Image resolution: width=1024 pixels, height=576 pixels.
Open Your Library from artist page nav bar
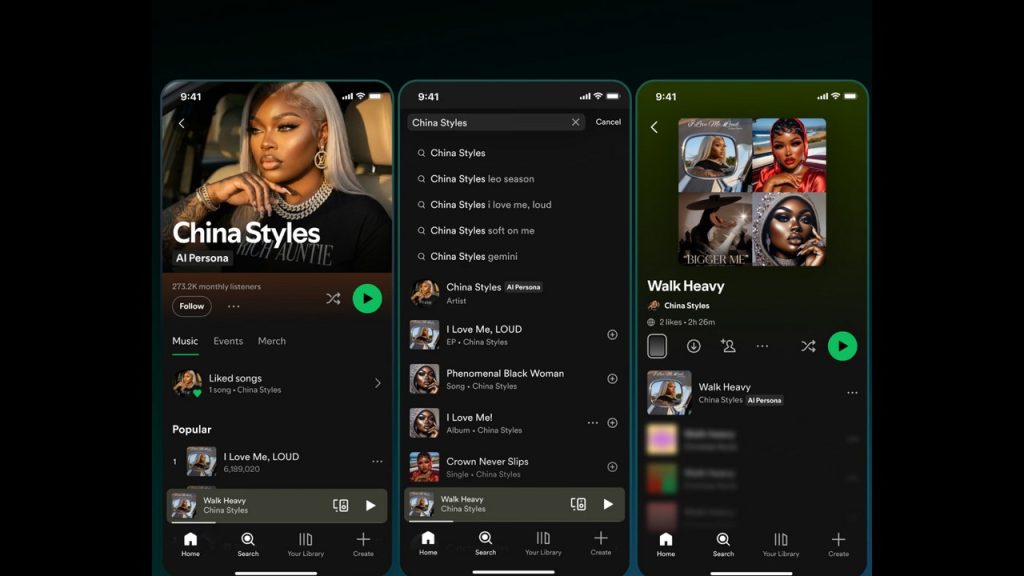point(306,544)
